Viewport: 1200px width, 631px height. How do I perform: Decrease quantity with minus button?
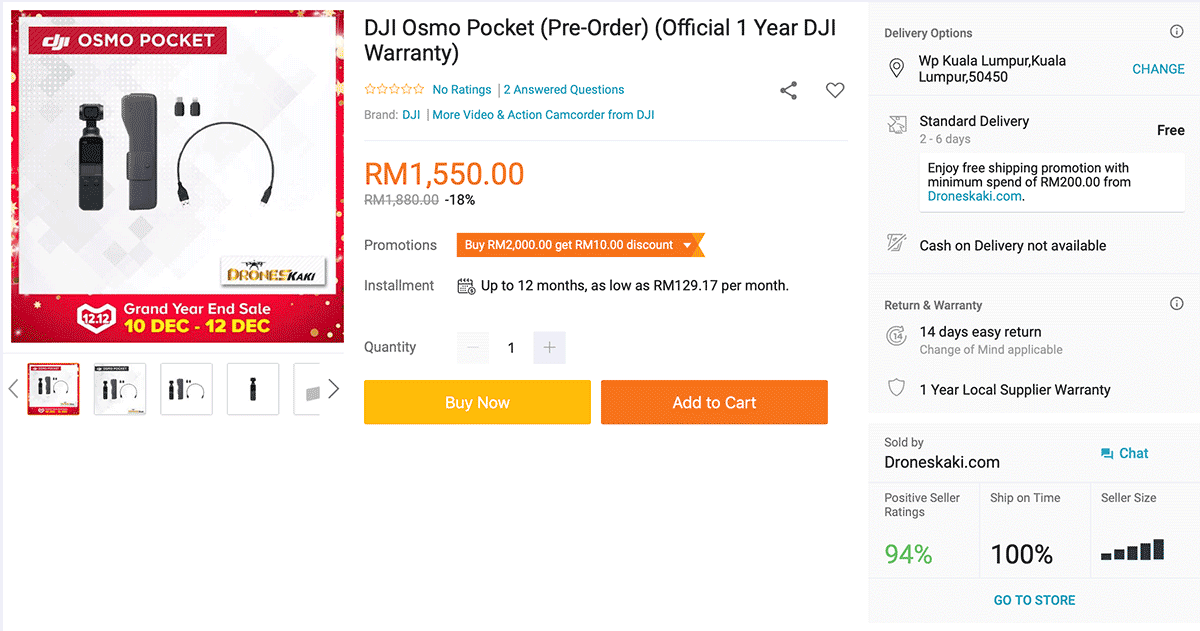[x=473, y=348]
